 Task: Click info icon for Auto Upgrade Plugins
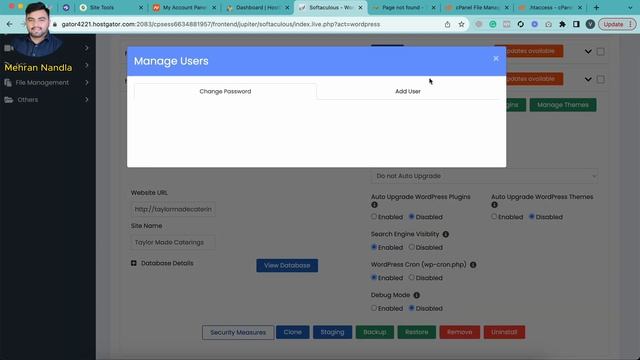[374, 205]
